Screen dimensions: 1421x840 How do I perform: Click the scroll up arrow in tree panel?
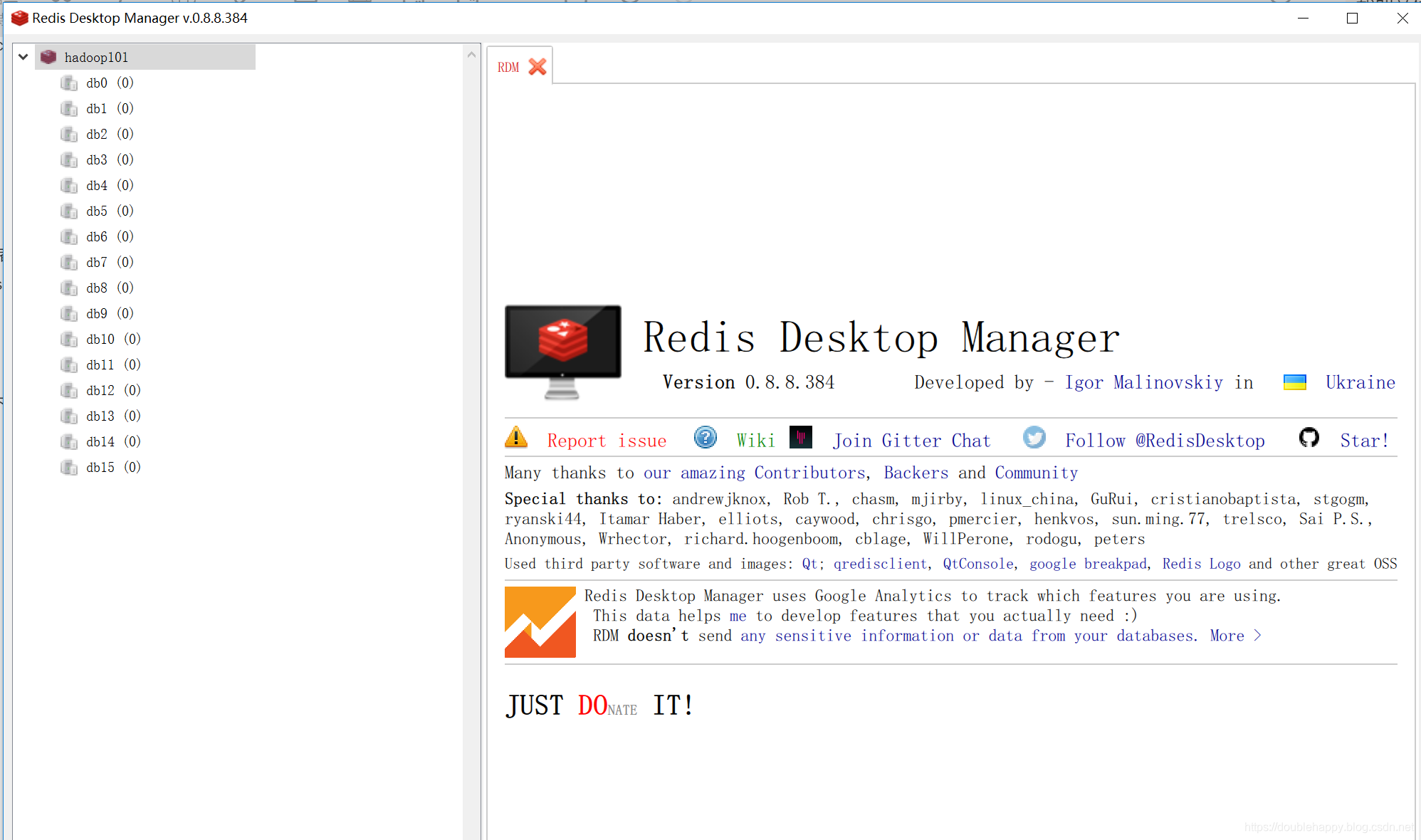(471, 55)
